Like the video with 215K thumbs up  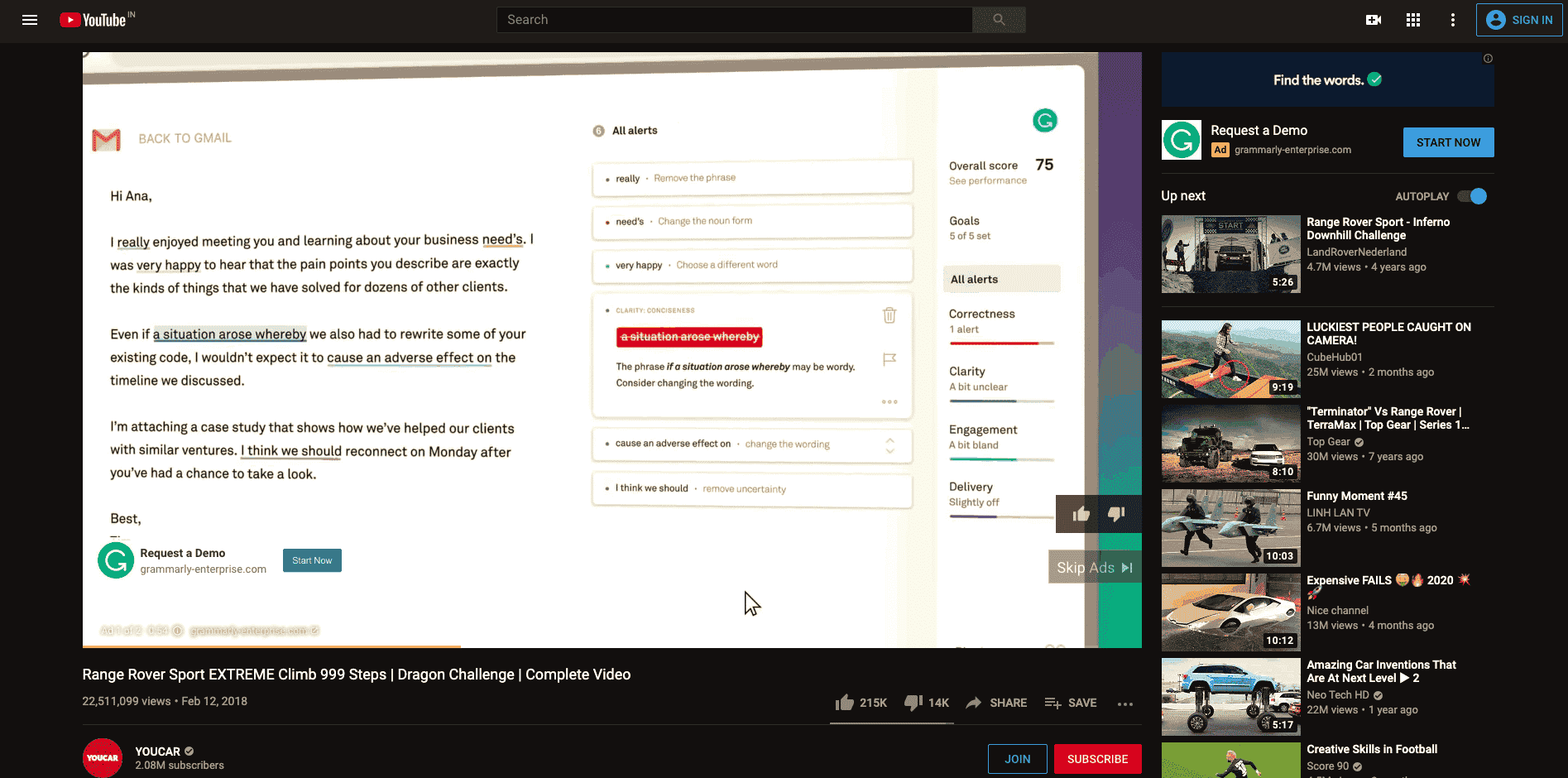(x=845, y=703)
